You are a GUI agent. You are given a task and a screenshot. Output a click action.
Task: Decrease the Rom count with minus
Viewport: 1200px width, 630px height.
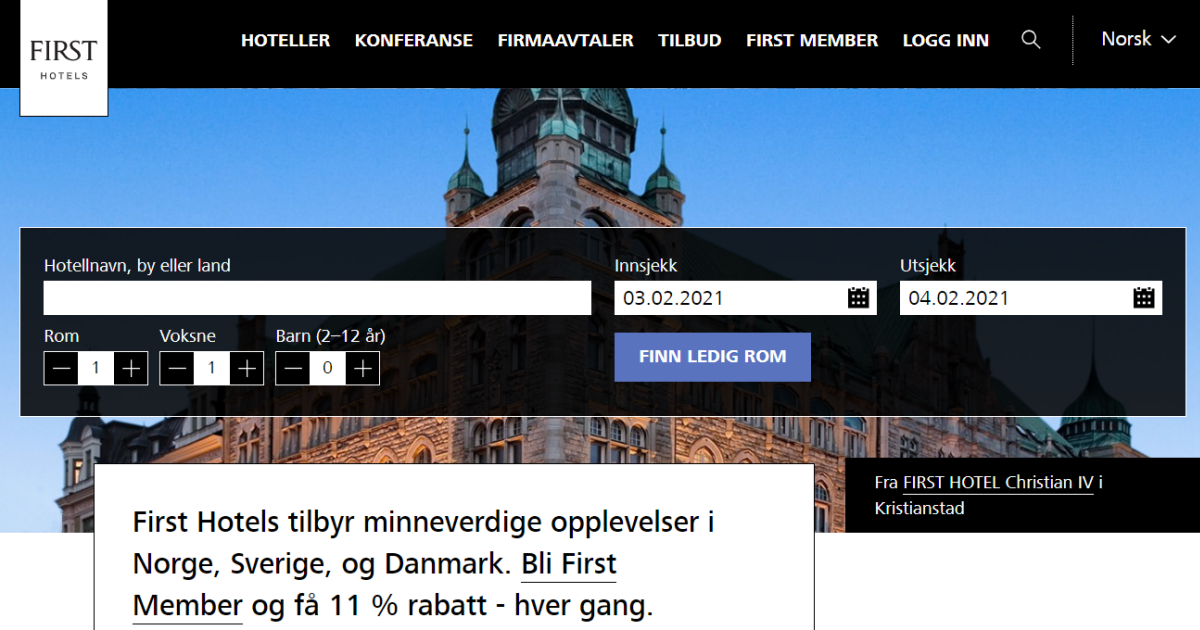tap(61, 368)
